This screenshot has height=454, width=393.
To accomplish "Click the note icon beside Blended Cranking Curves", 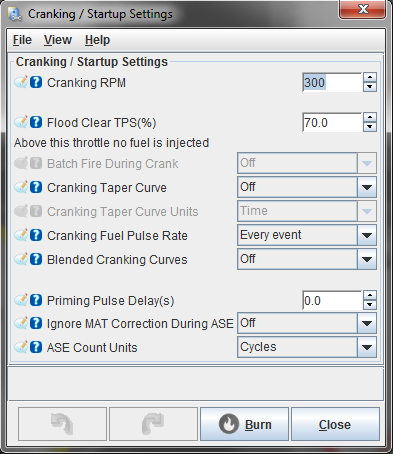I will (21, 259).
